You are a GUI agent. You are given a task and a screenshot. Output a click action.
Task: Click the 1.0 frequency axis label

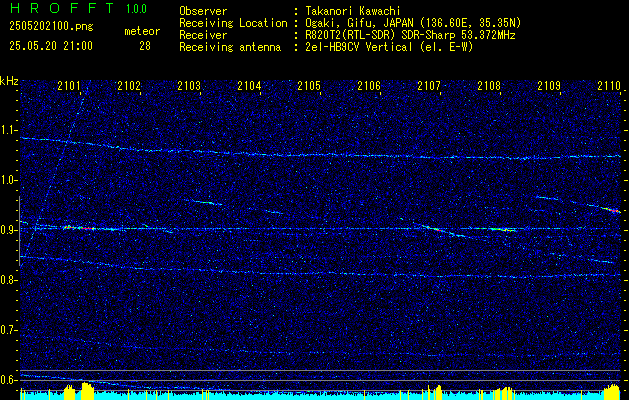tap(9, 180)
